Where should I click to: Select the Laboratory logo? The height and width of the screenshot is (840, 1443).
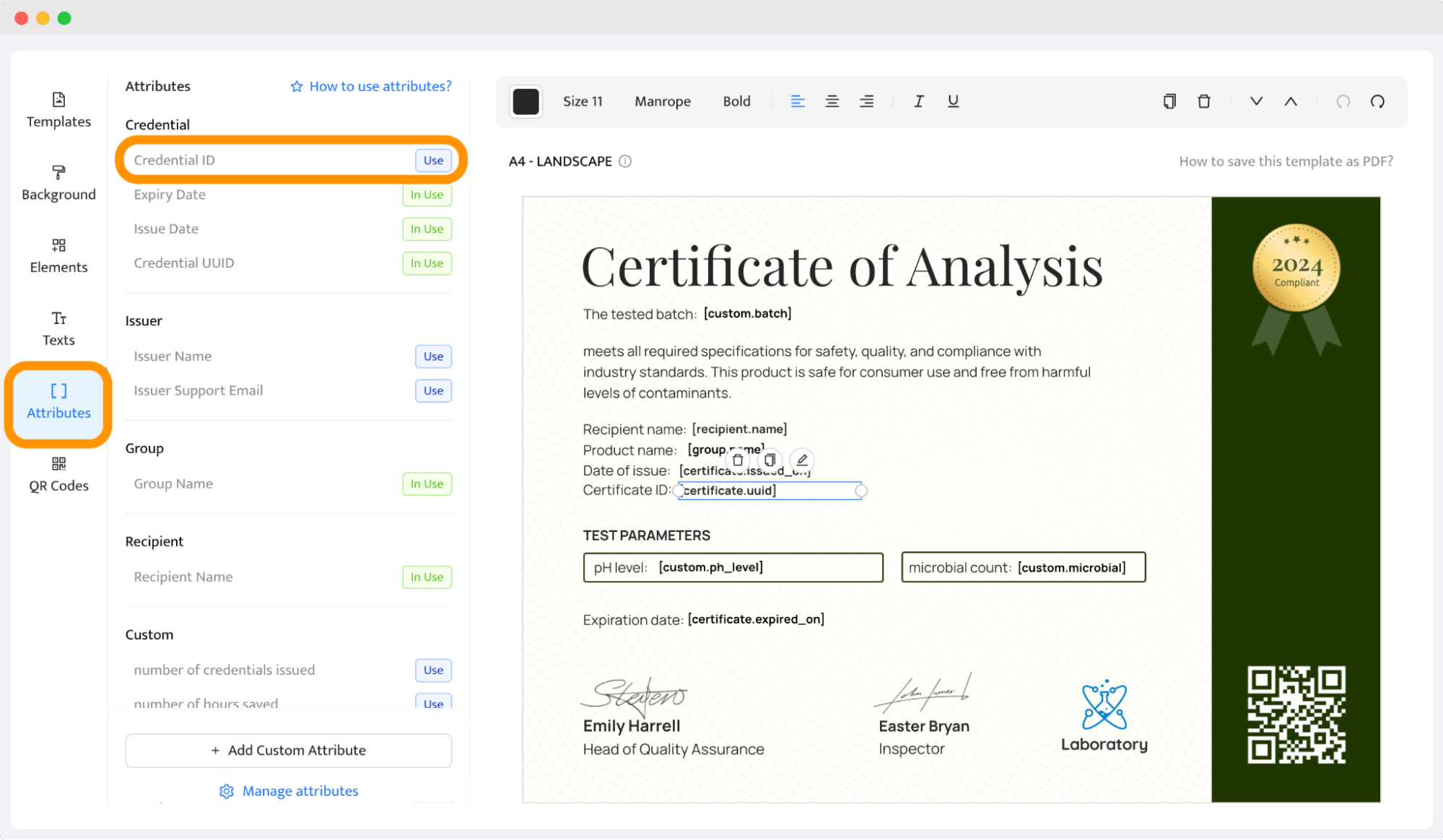tap(1104, 715)
